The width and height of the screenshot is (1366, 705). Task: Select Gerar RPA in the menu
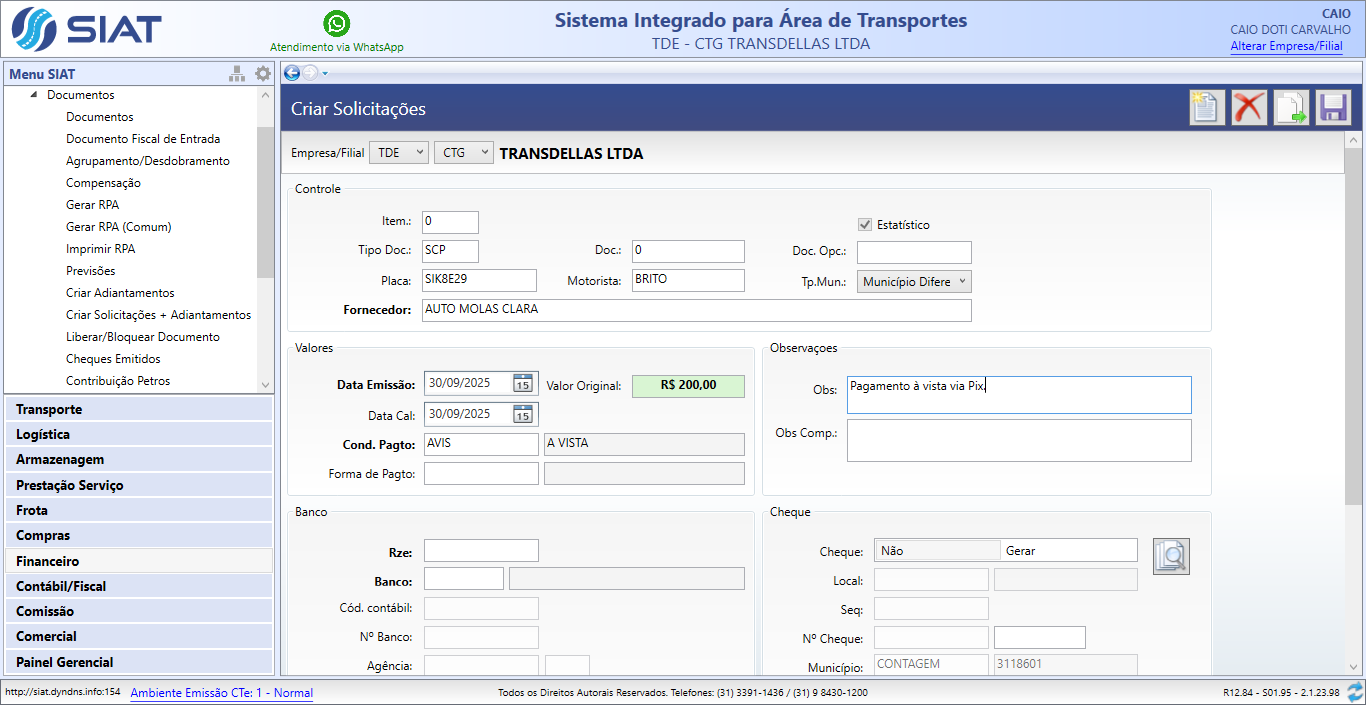click(92, 205)
